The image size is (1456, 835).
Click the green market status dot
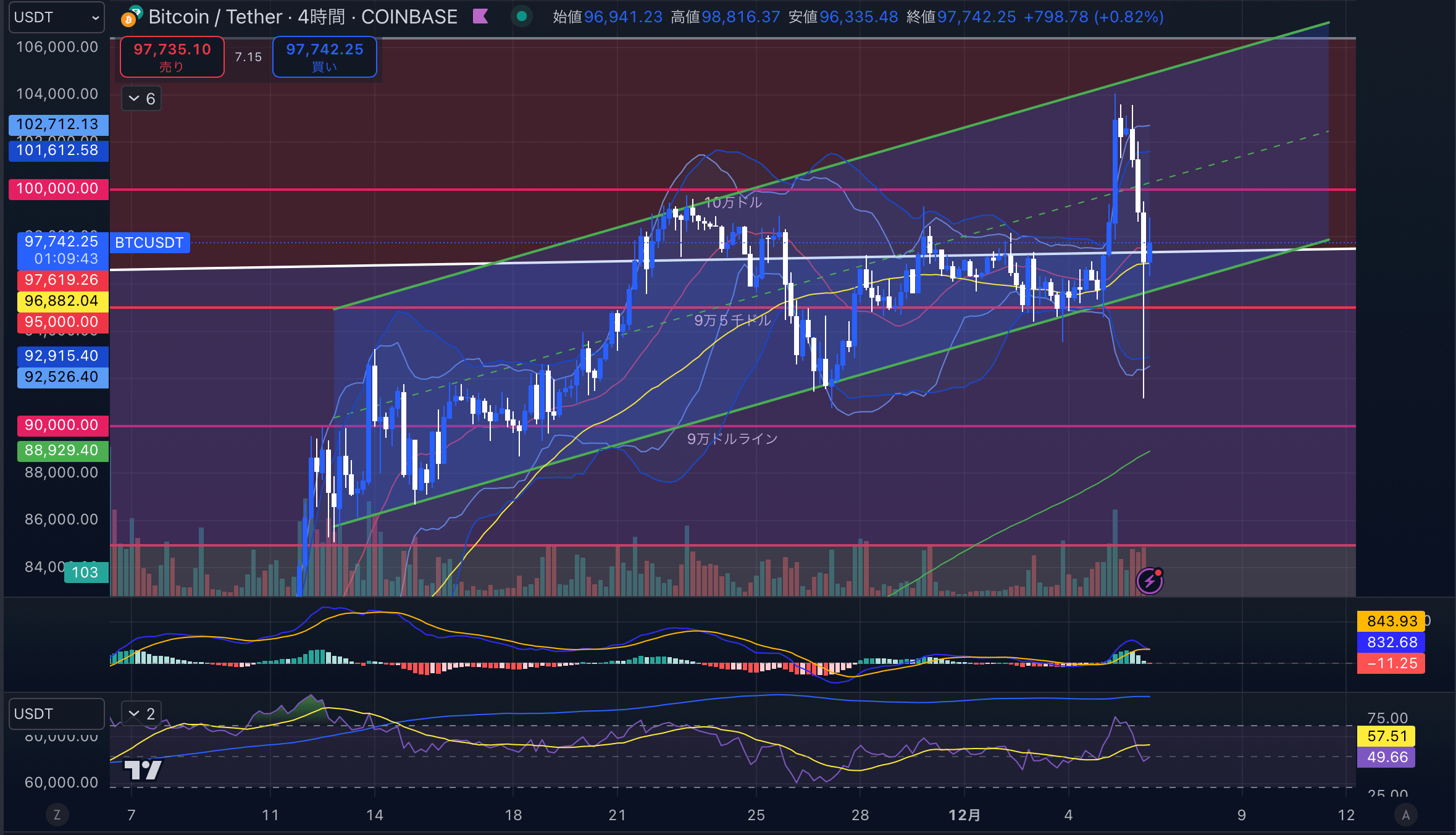click(x=522, y=17)
